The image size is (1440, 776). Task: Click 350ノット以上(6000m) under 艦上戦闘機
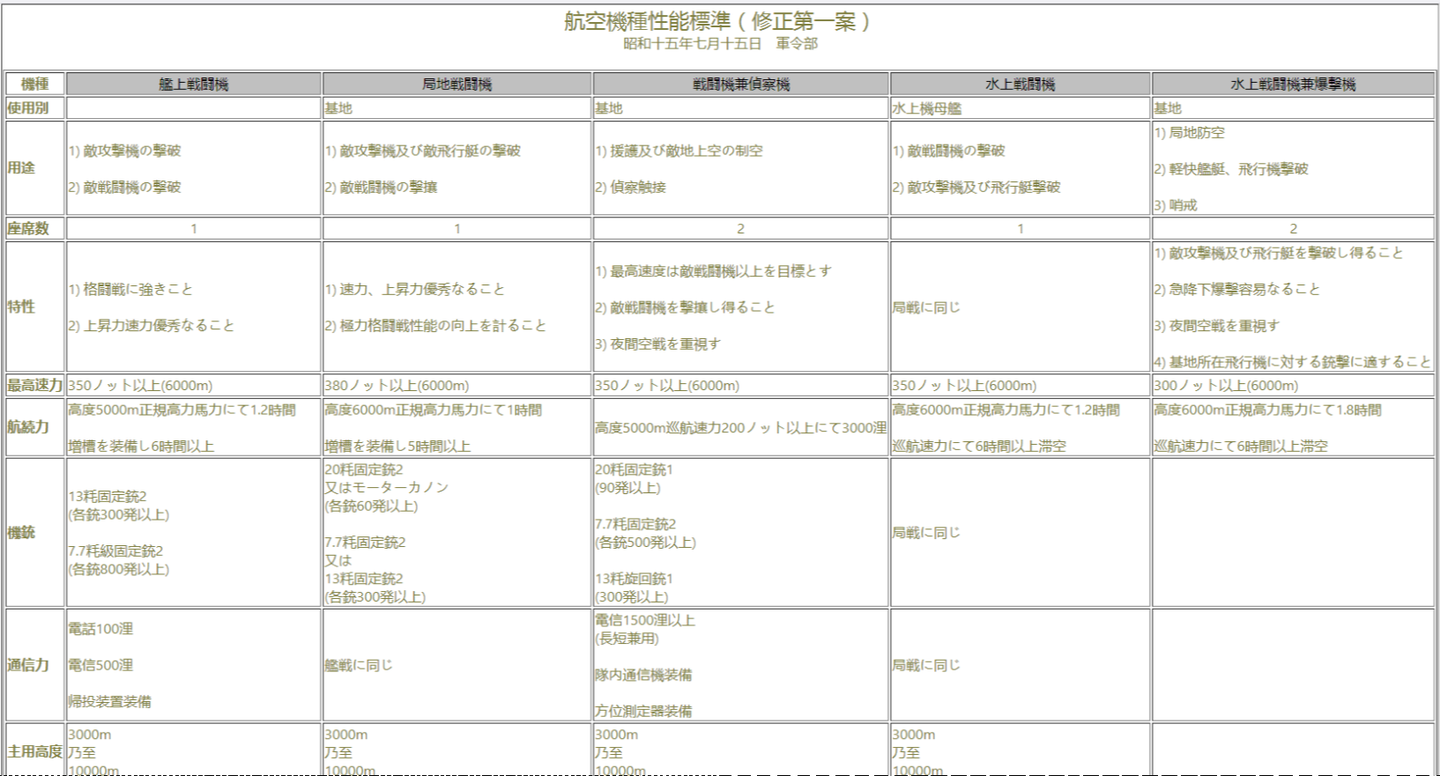140,385
